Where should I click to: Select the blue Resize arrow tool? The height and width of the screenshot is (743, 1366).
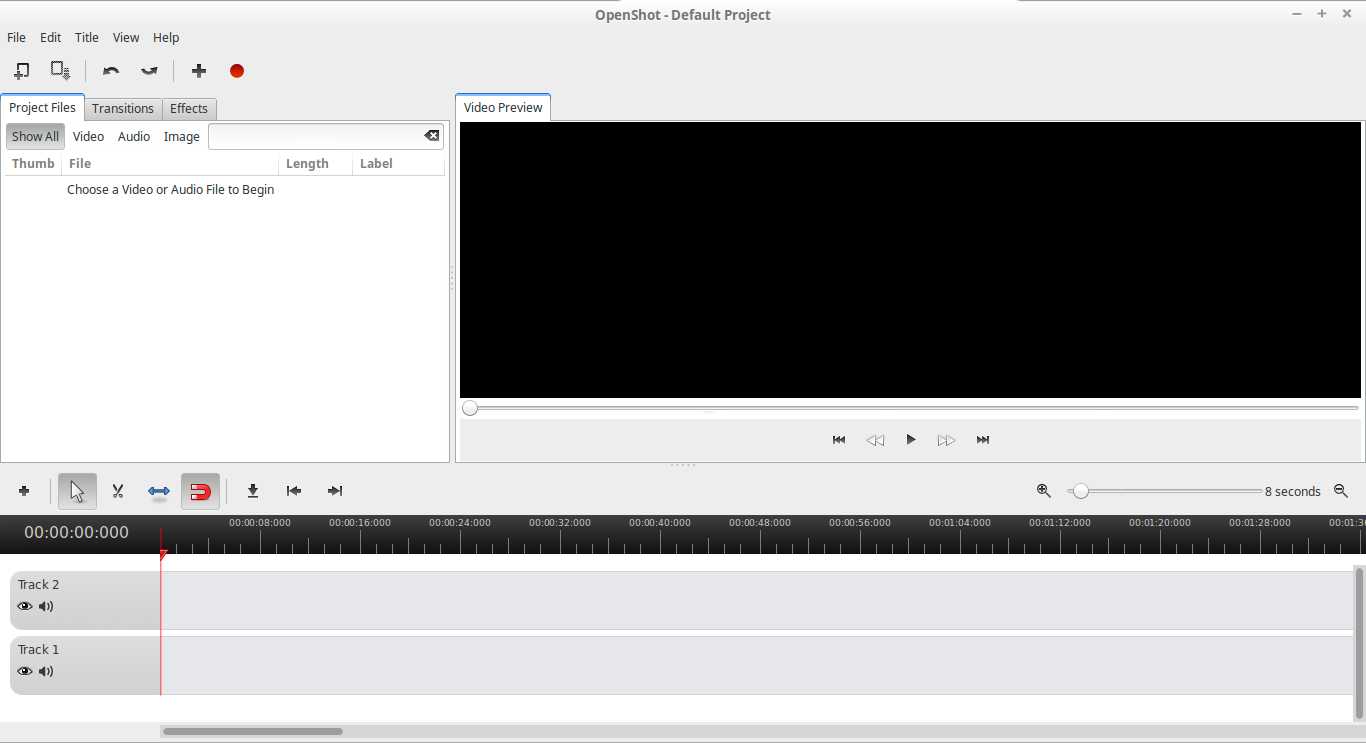coord(159,491)
